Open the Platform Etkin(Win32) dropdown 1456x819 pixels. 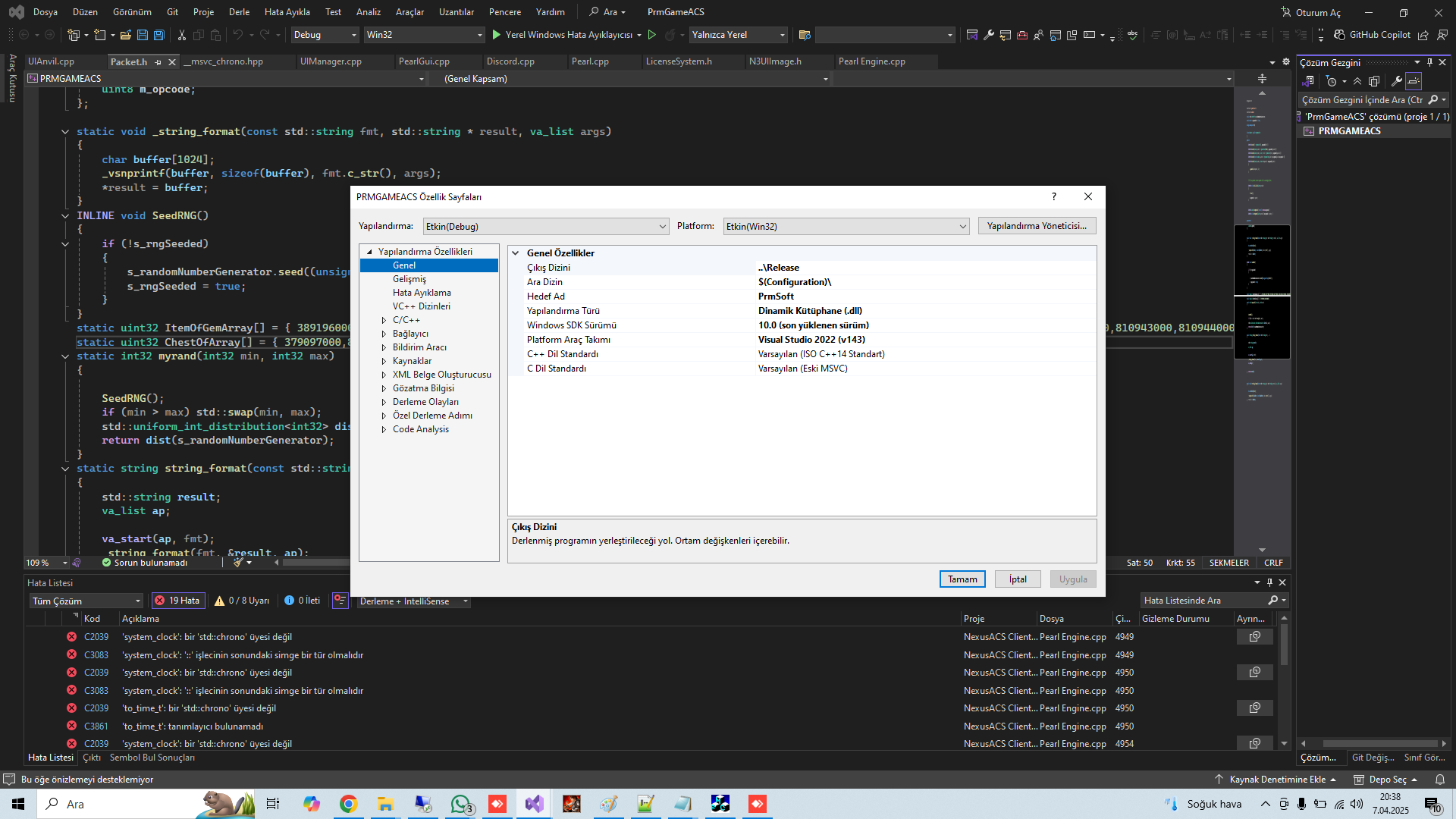tap(846, 226)
